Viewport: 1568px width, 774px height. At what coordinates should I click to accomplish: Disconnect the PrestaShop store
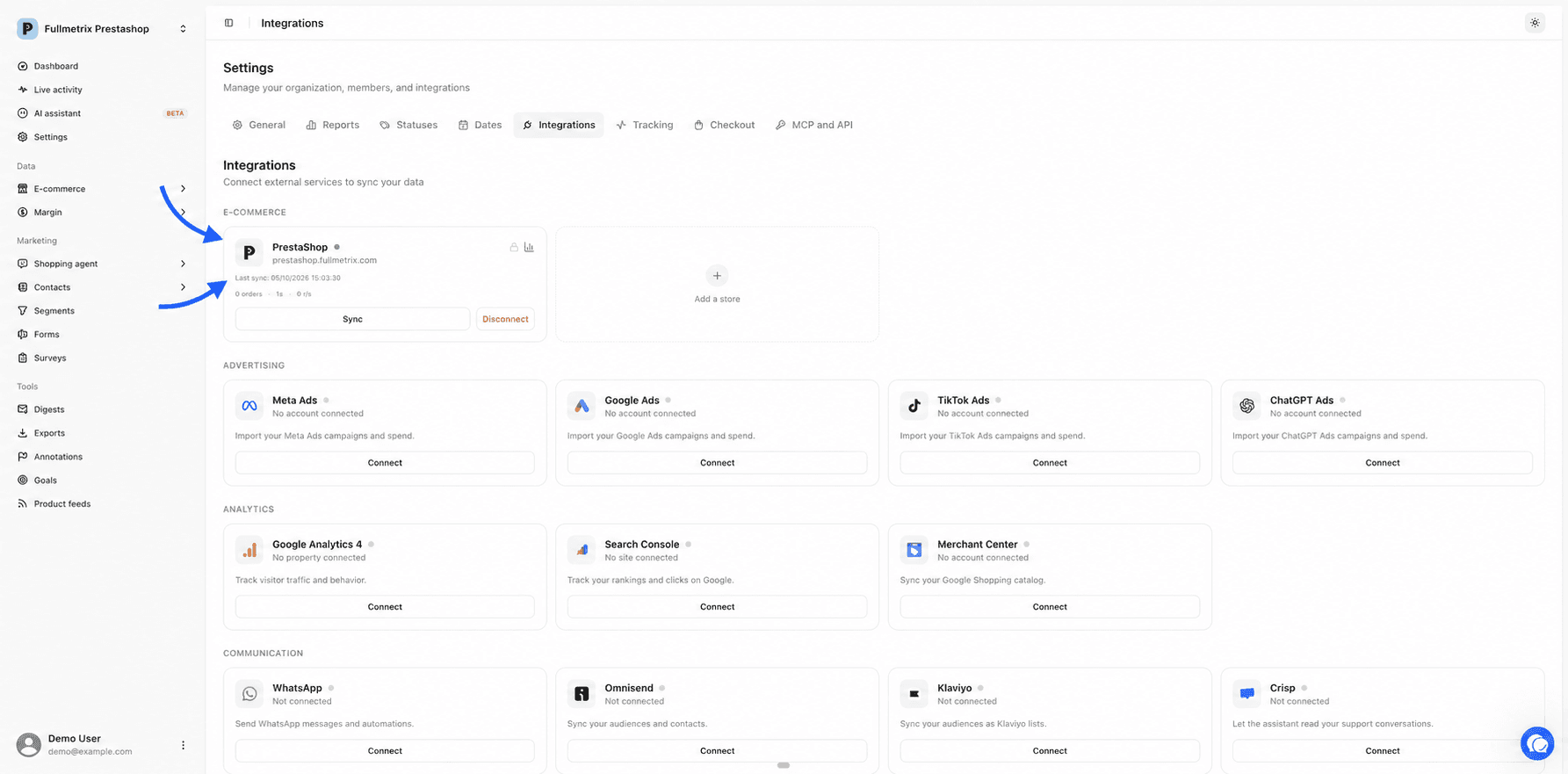pos(505,319)
